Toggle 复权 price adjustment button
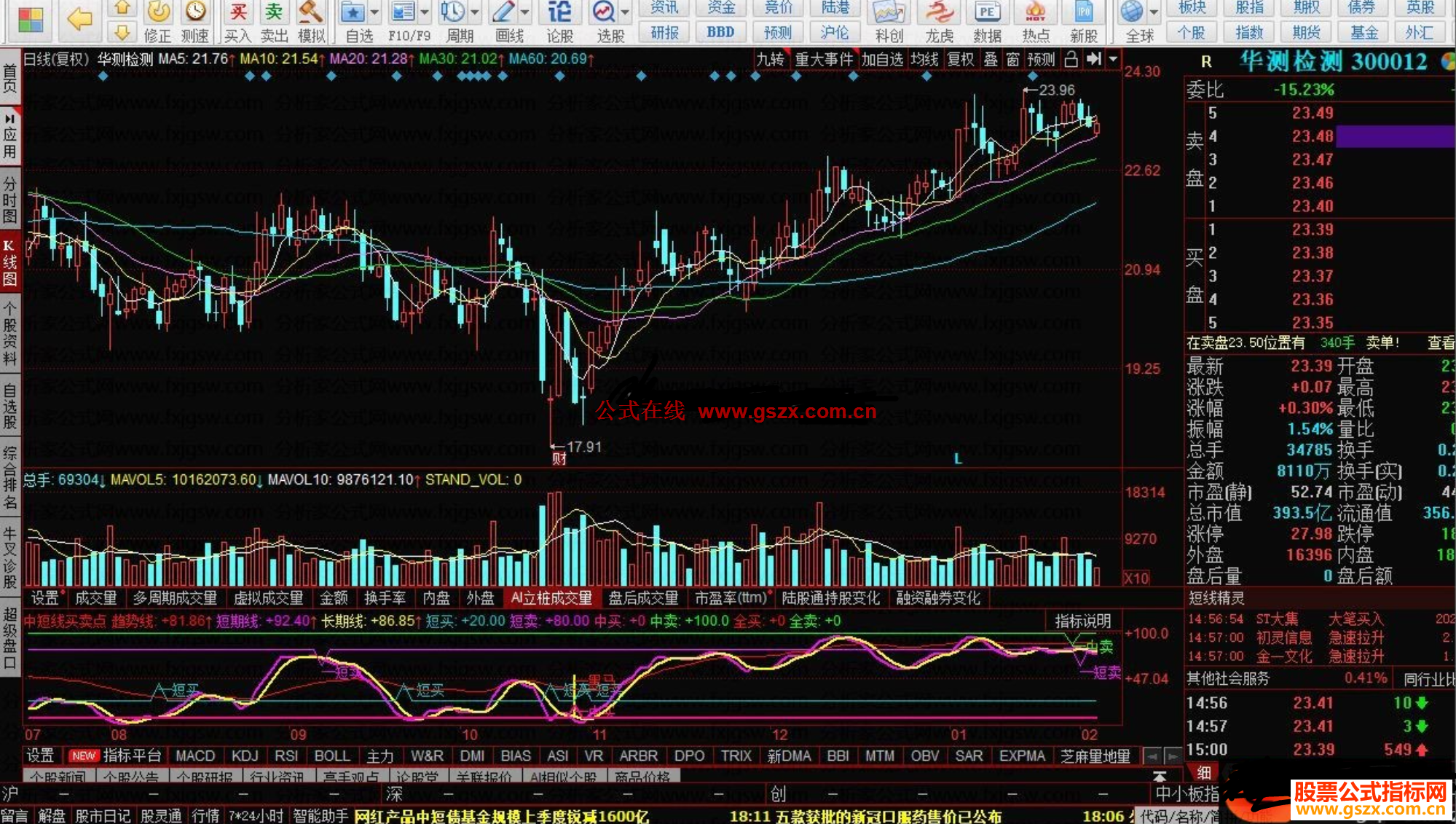 click(960, 59)
